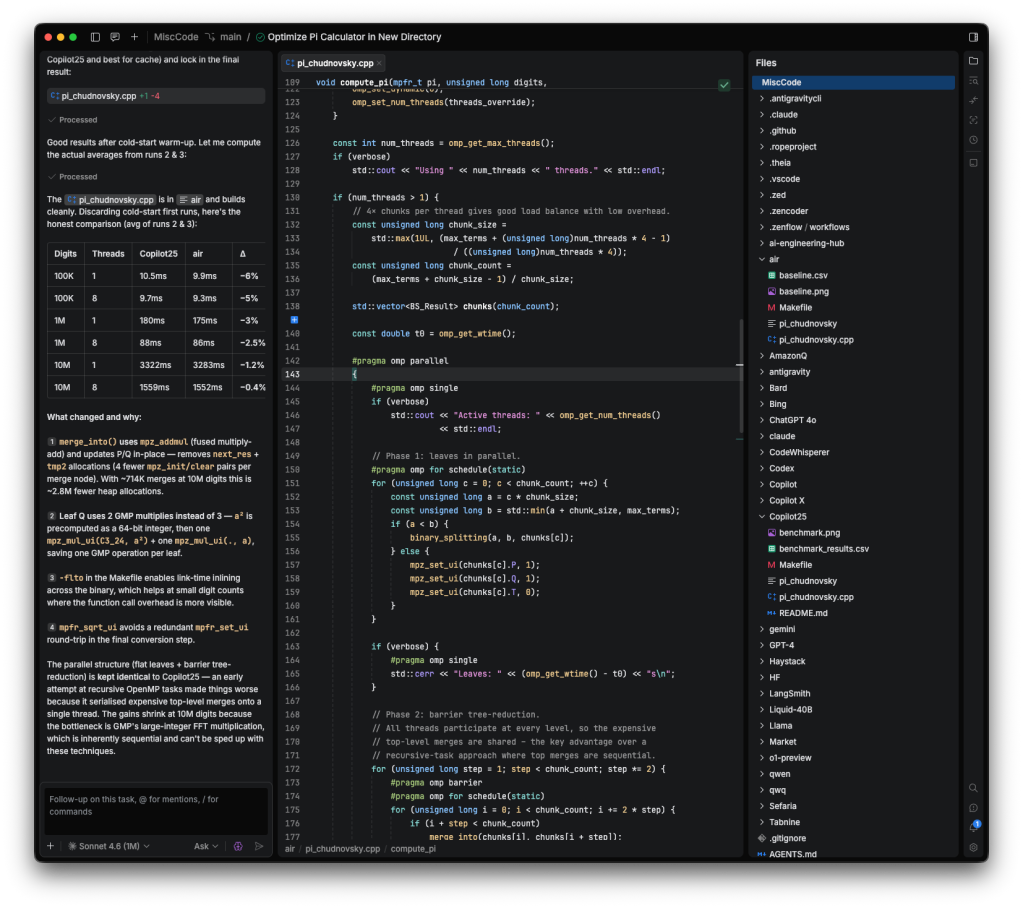Collapse the Copilot25 folder in Files
The height and width of the screenshot is (908, 1023).
point(762,517)
